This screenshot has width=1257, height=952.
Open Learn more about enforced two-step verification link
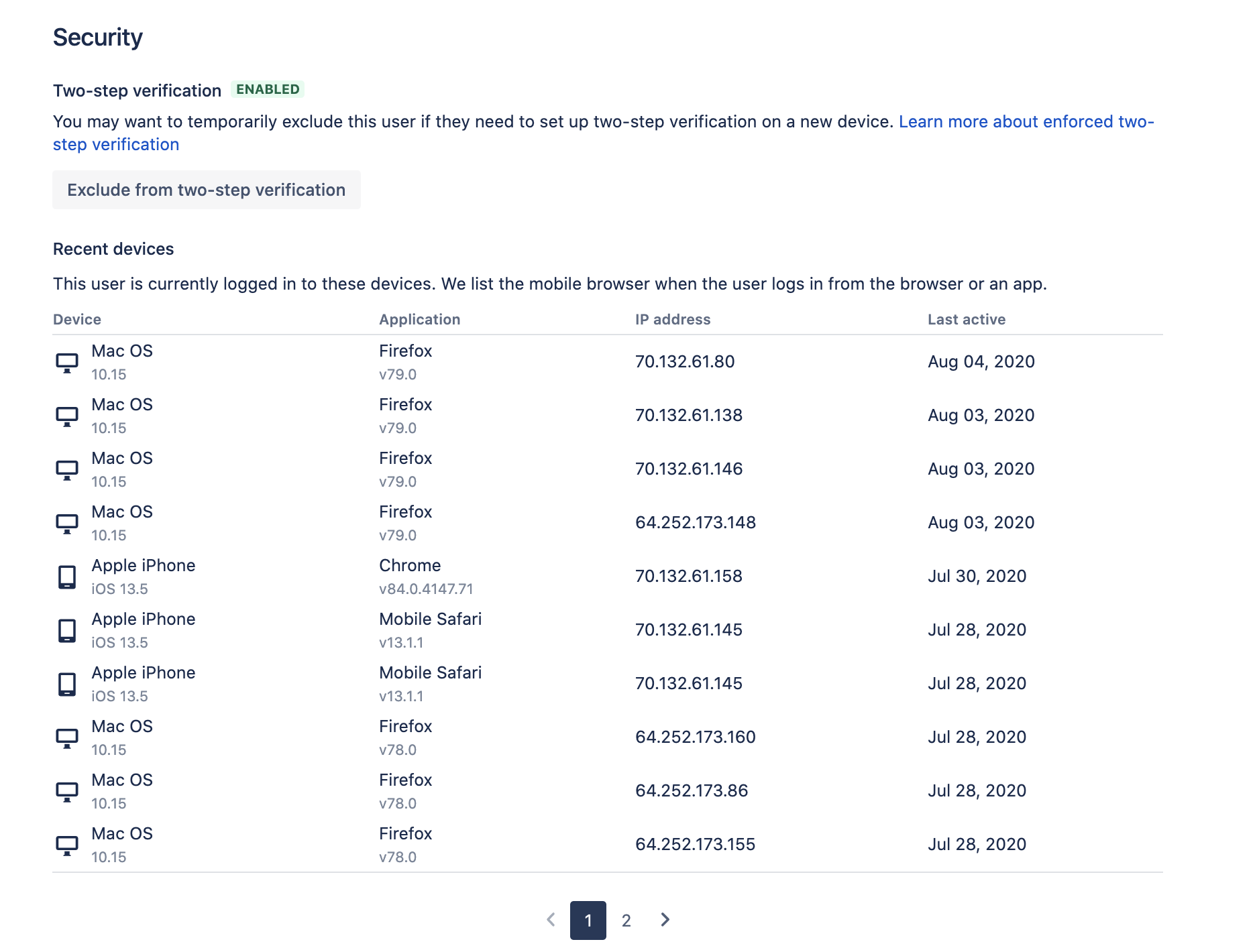click(1026, 121)
